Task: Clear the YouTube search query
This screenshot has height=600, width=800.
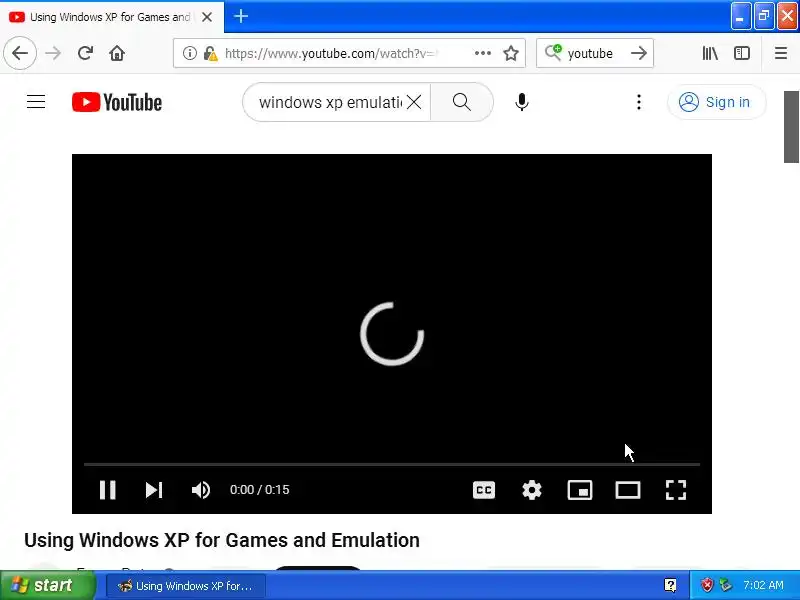Action: (x=414, y=102)
